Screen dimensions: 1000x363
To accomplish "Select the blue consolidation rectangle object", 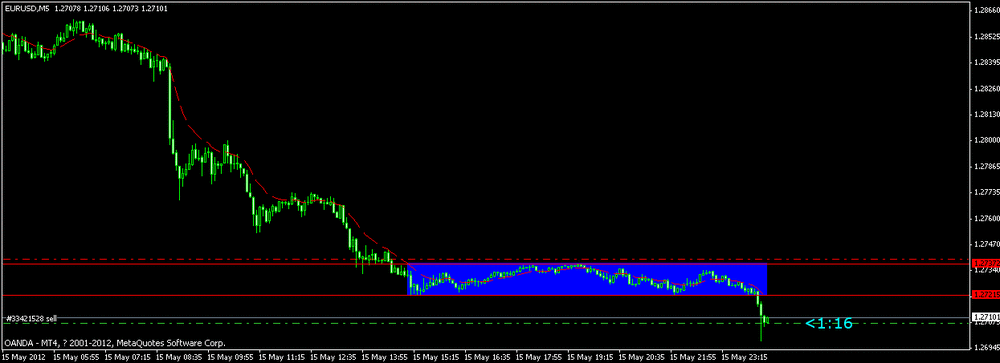I will [587, 279].
